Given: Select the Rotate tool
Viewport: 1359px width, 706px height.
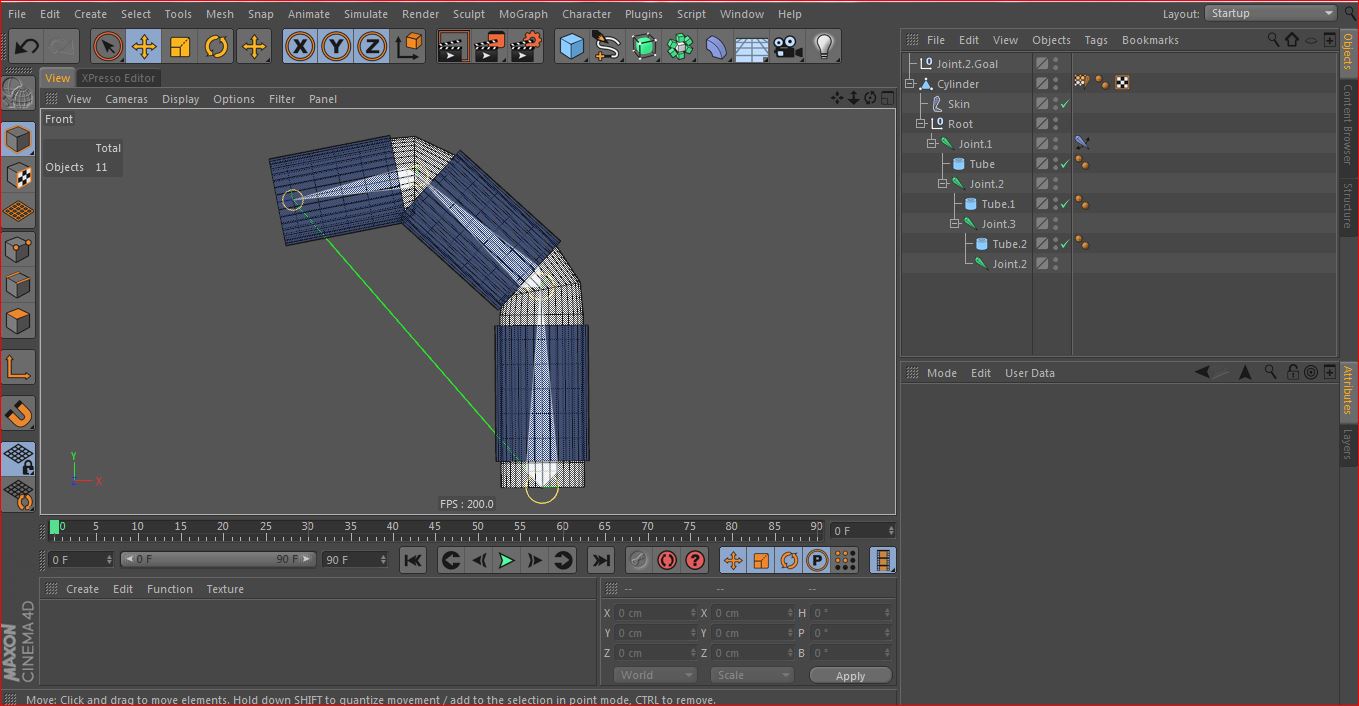Looking at the screenshot, I should click(216, 46).
